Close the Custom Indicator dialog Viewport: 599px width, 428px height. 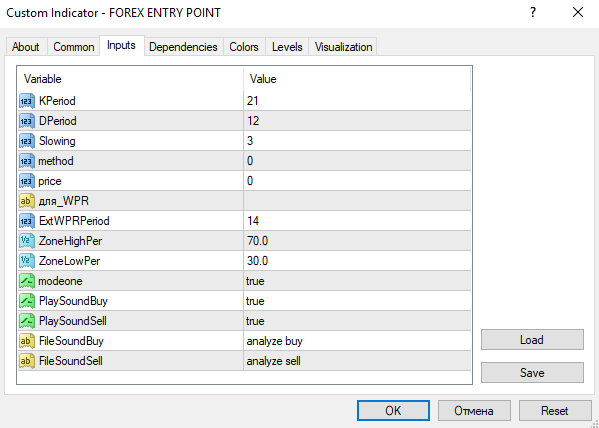(x=578, y=13)
